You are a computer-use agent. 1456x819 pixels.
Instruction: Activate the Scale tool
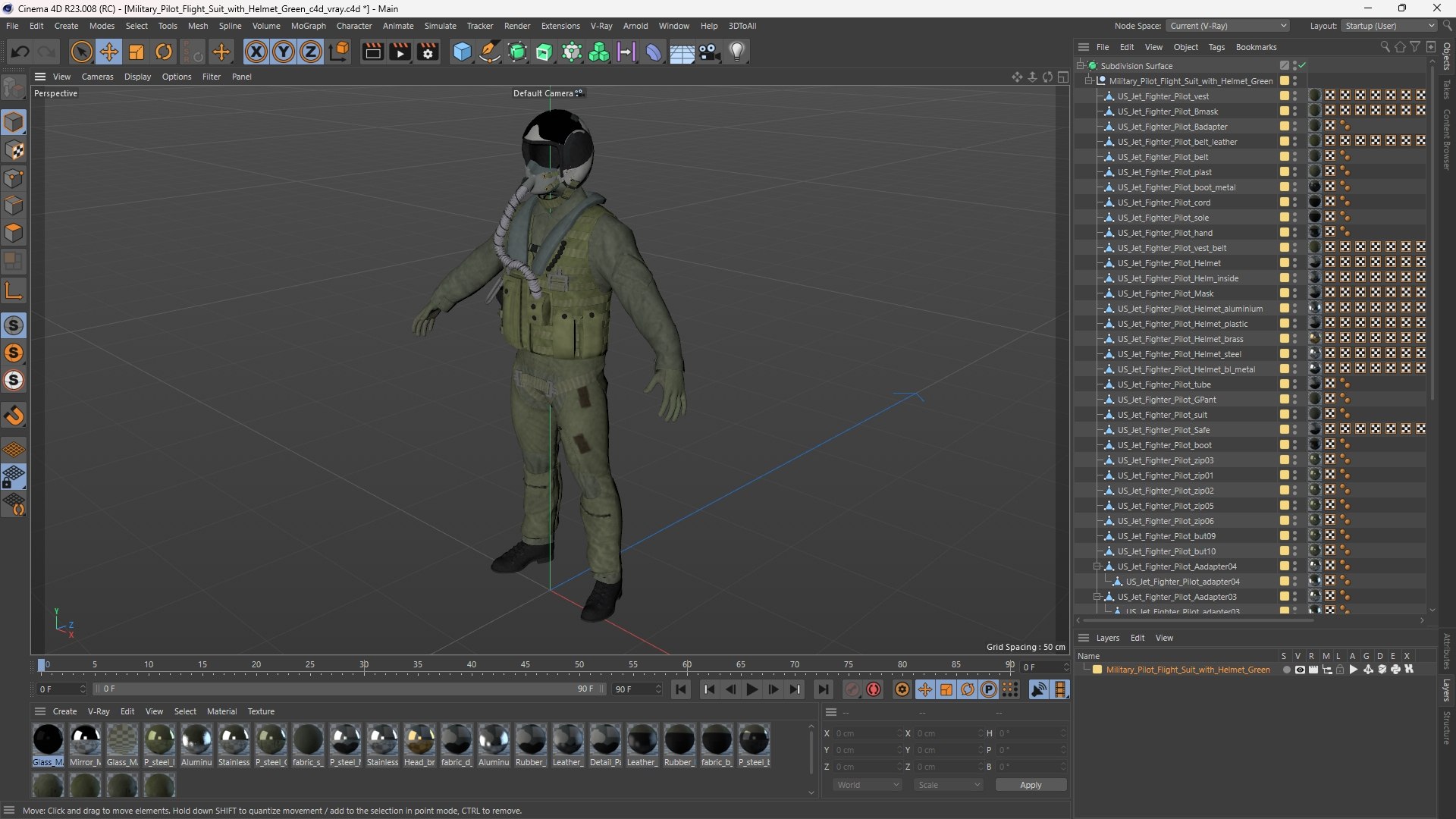(136, 52)
